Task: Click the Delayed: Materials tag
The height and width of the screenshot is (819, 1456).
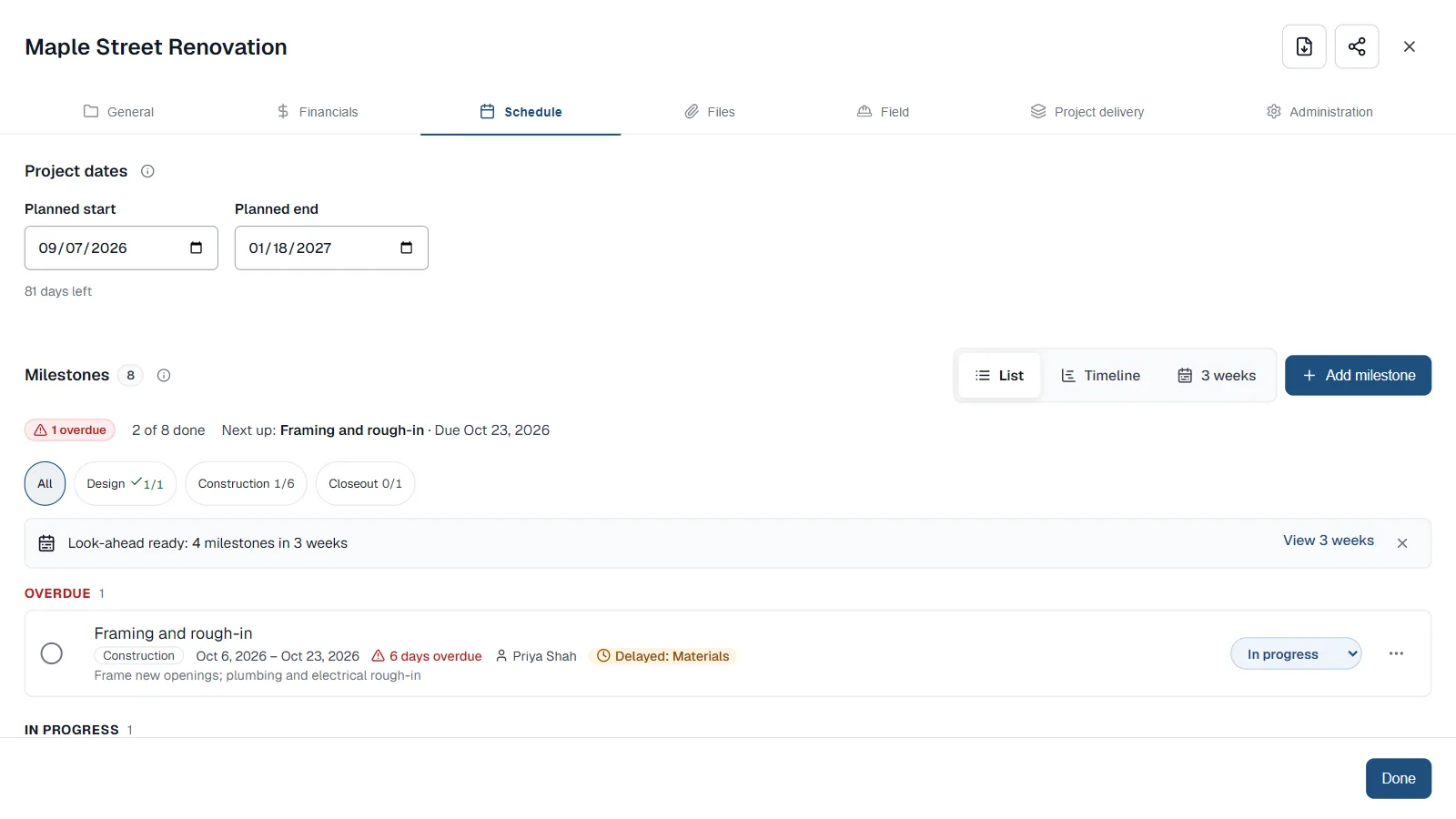Action: pyautogui.click(x=662, y=656)
